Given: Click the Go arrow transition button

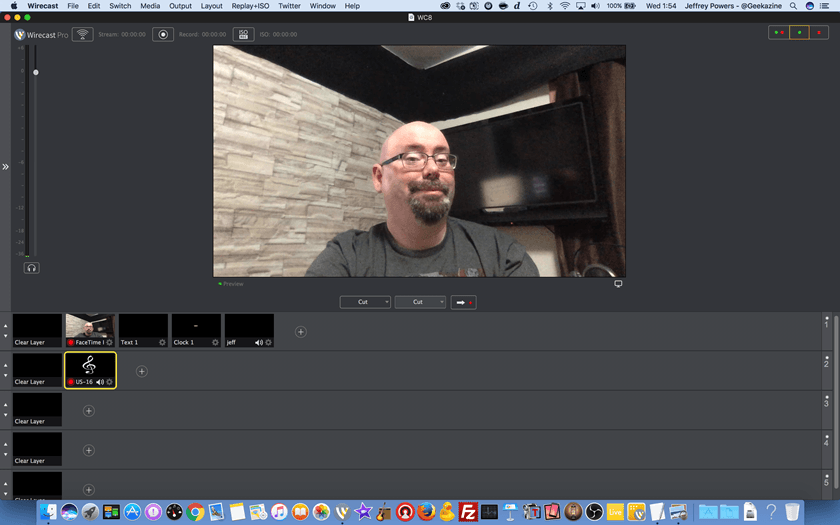Looking at the screenshot, I should click(x=463, y=302).
